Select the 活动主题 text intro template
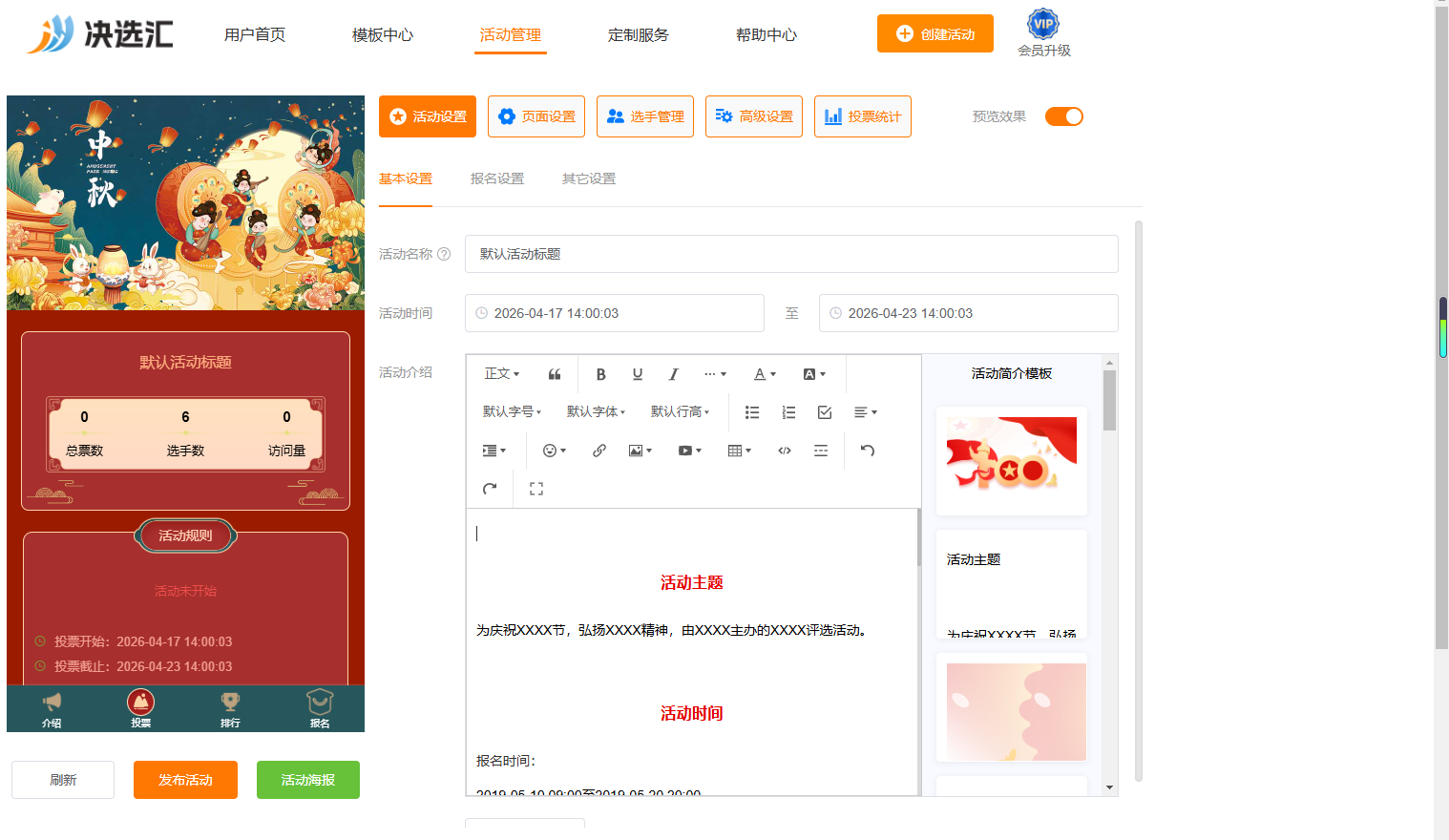 [1012, 584]
